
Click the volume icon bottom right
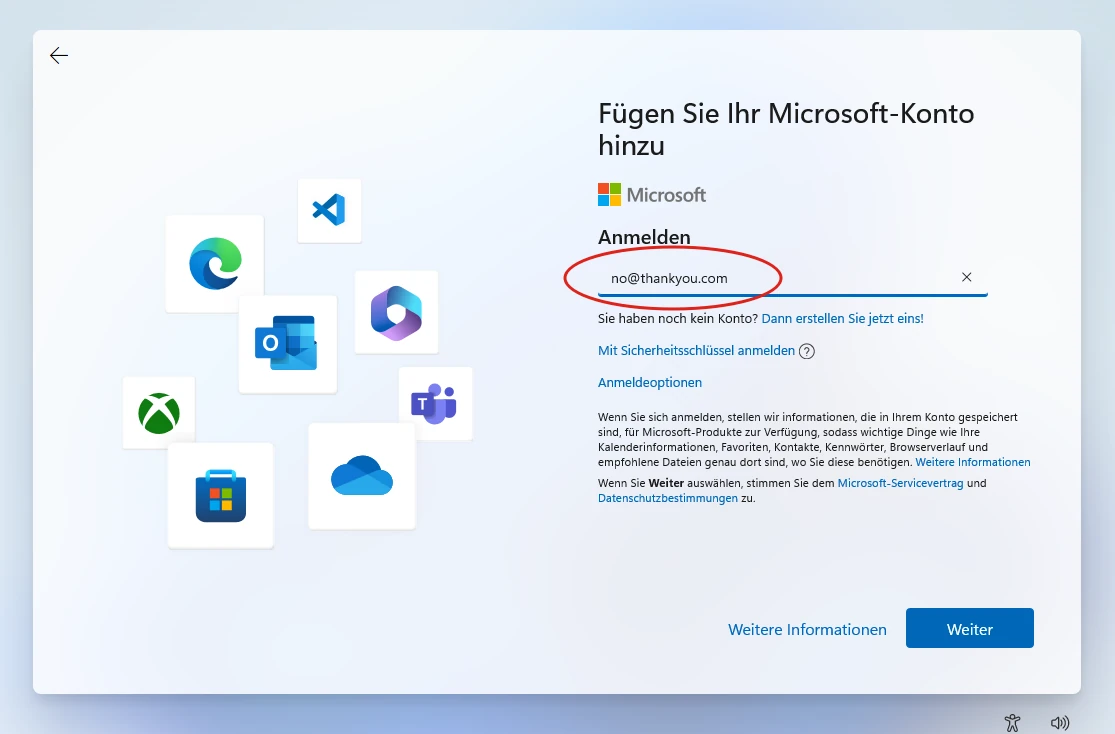coord(1060,722)
